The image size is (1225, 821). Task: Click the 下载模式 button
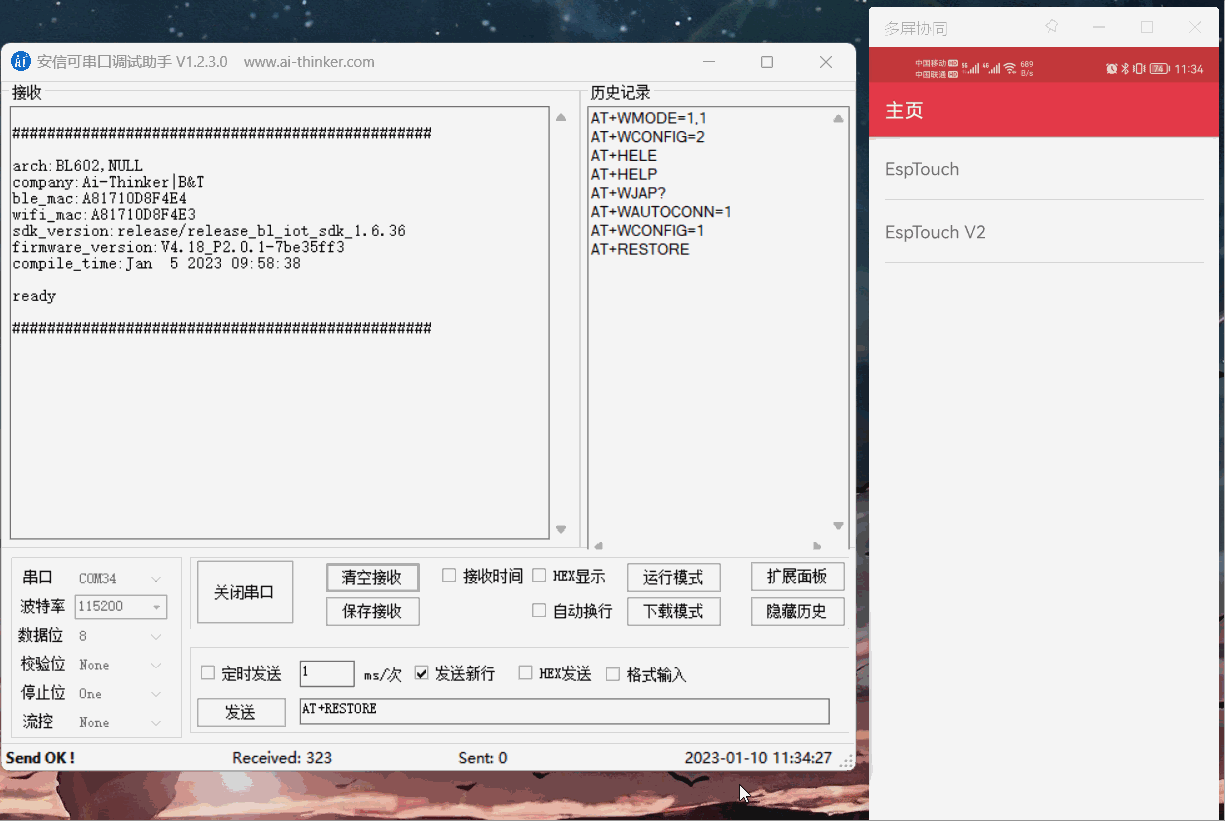(674, 611)
